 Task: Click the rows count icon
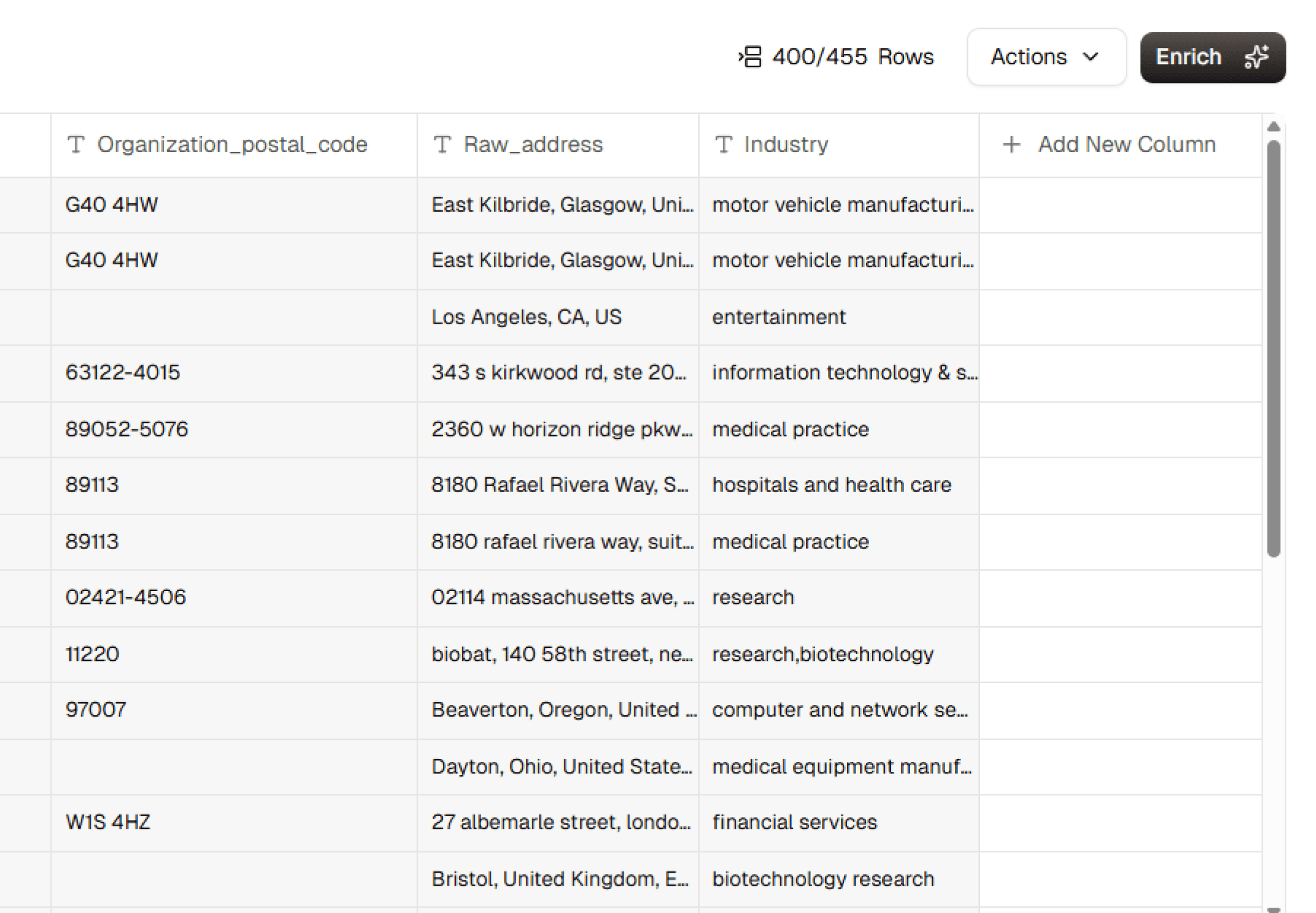tap(750, 57)
